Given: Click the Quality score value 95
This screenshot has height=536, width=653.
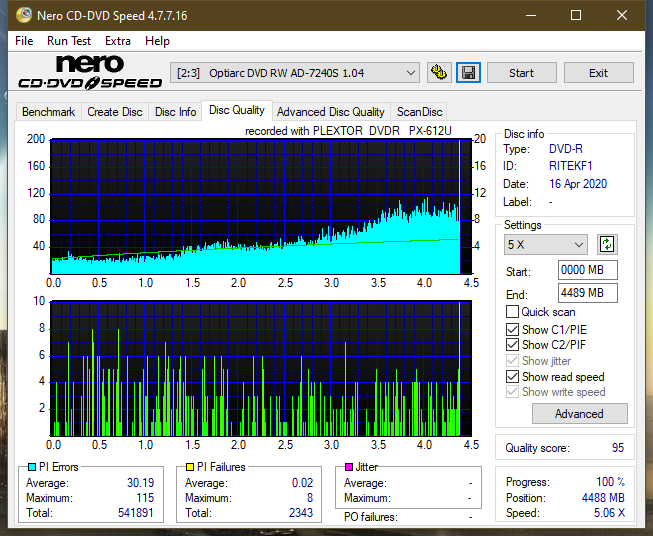Looking at the screenshot, I should point(618,448).
